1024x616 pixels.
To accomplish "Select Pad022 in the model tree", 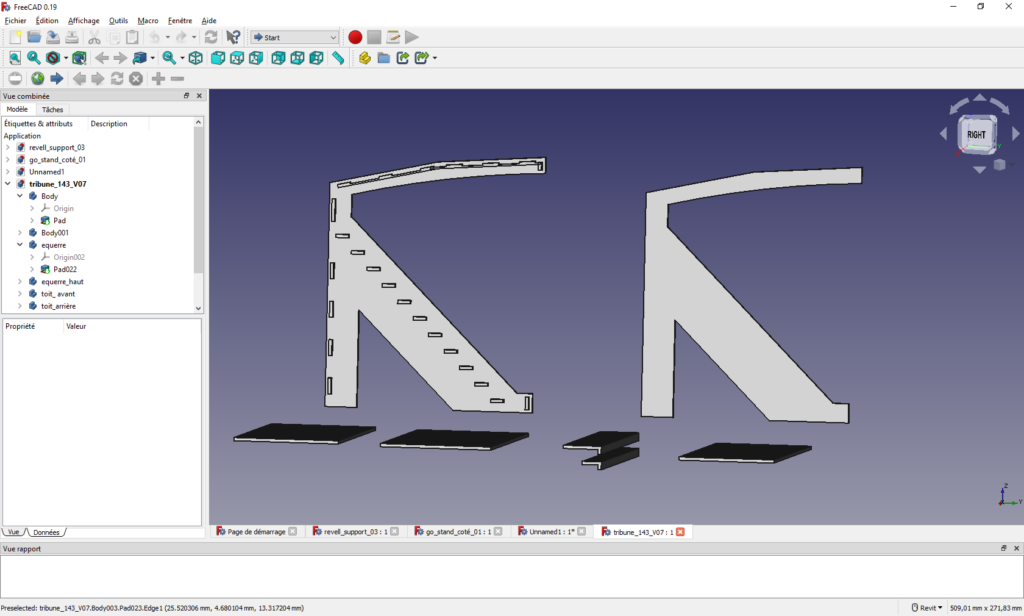I will point(66,269).
